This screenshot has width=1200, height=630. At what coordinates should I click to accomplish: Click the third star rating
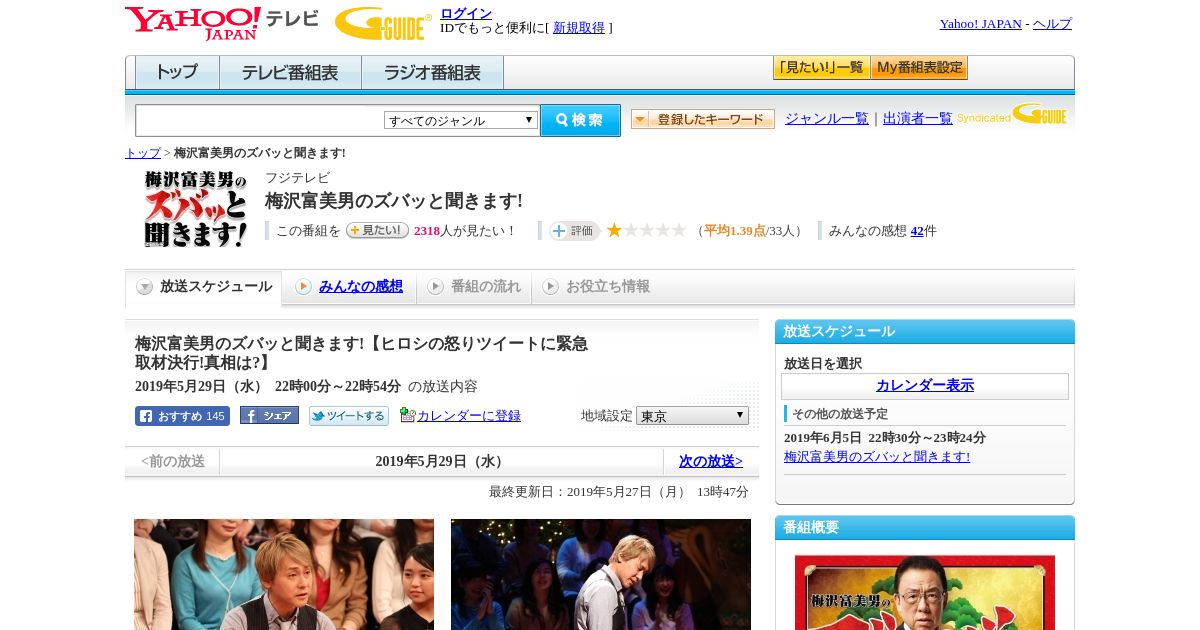pyautogui.click(x=646, y=230)
